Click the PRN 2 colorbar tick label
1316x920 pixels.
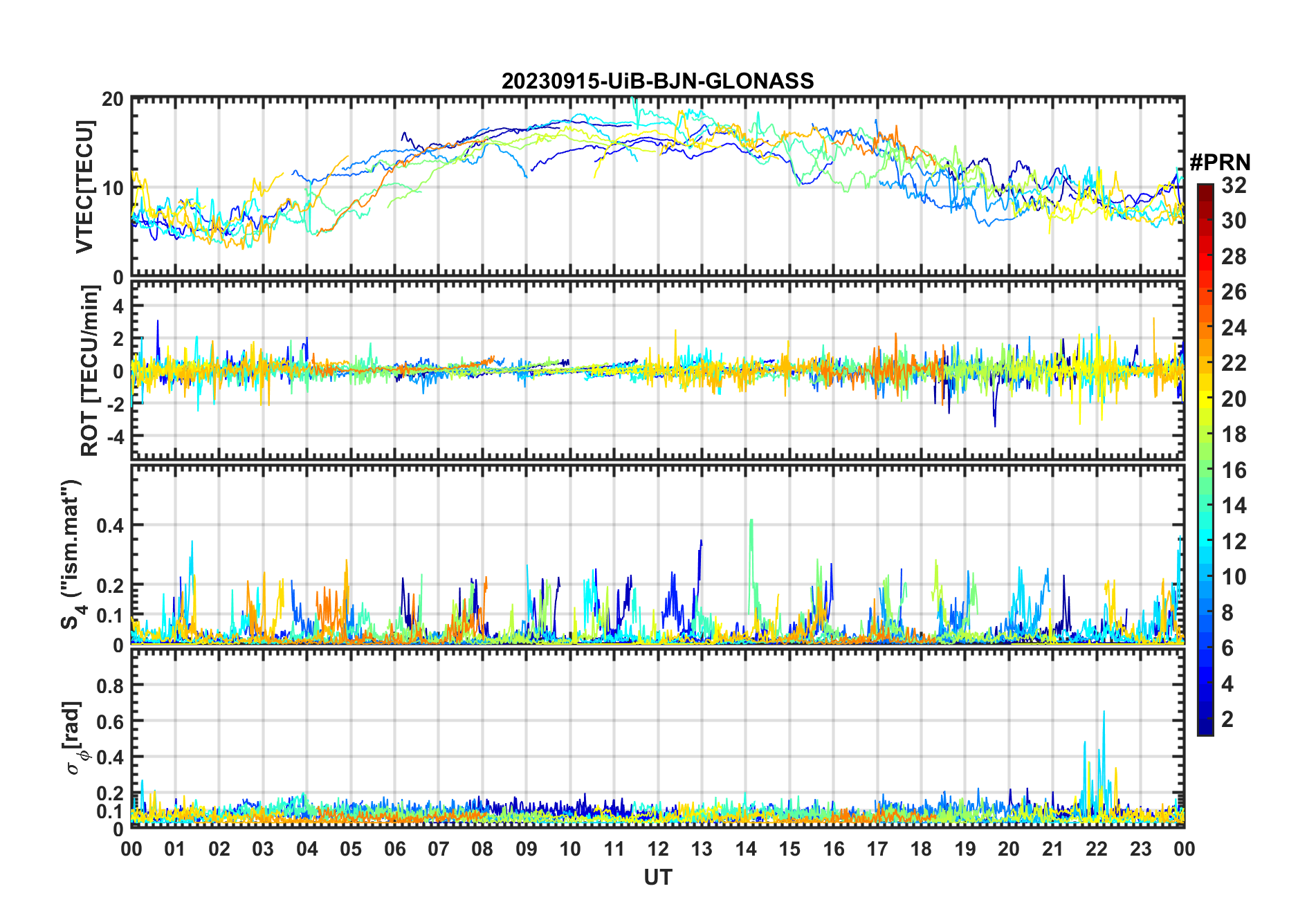click(x=1227, y=719)
